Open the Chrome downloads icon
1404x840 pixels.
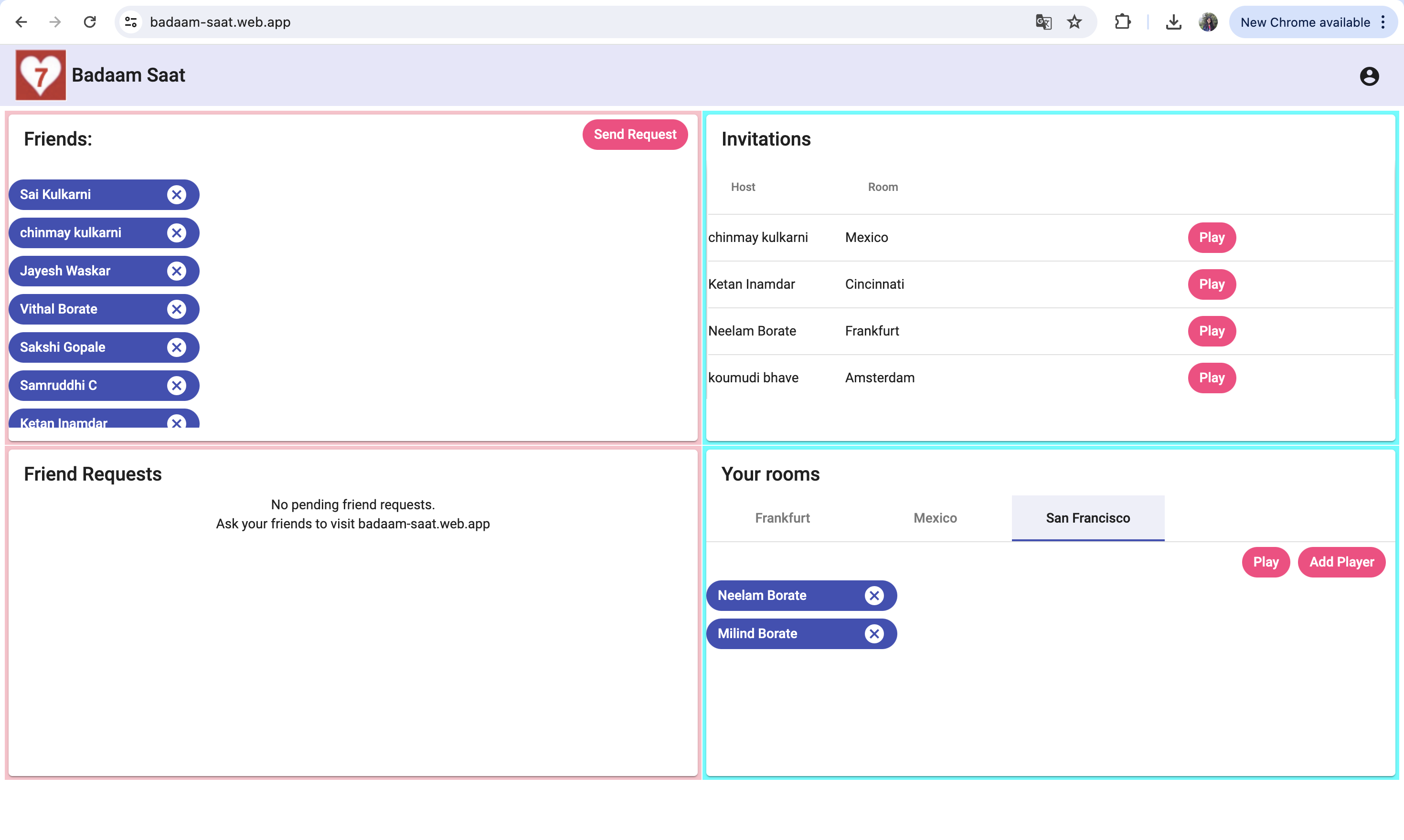point(1173,22)
